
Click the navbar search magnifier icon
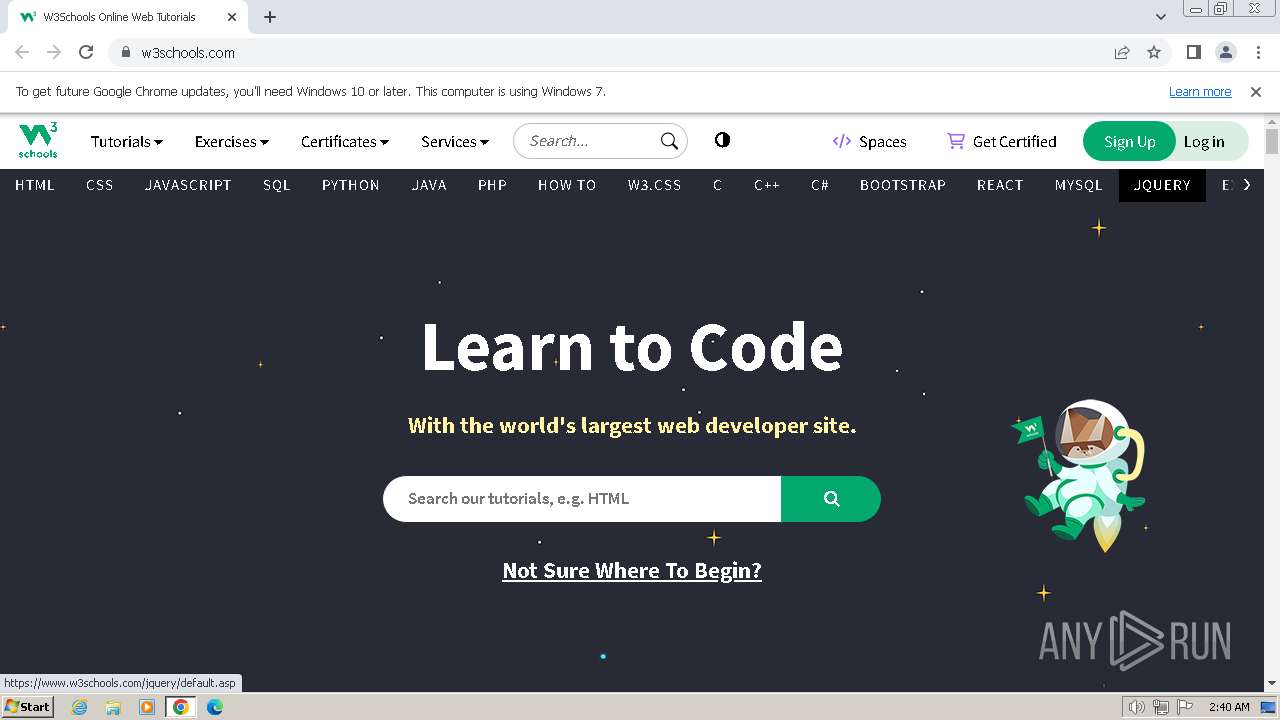669,141
